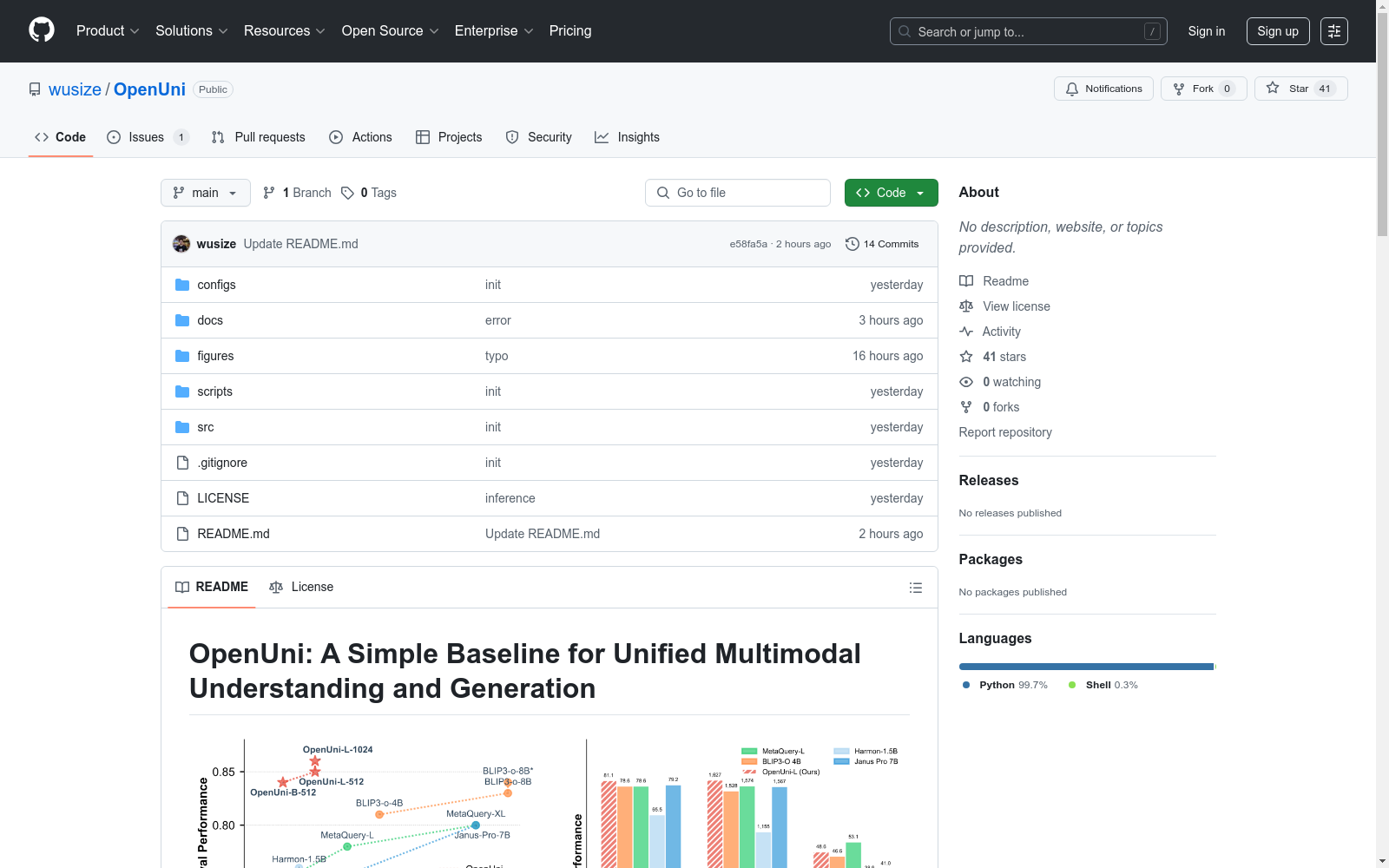Viewport: 1389px width, 868px height.
Task: Open the Actions tab
Action: pos(360,137)
